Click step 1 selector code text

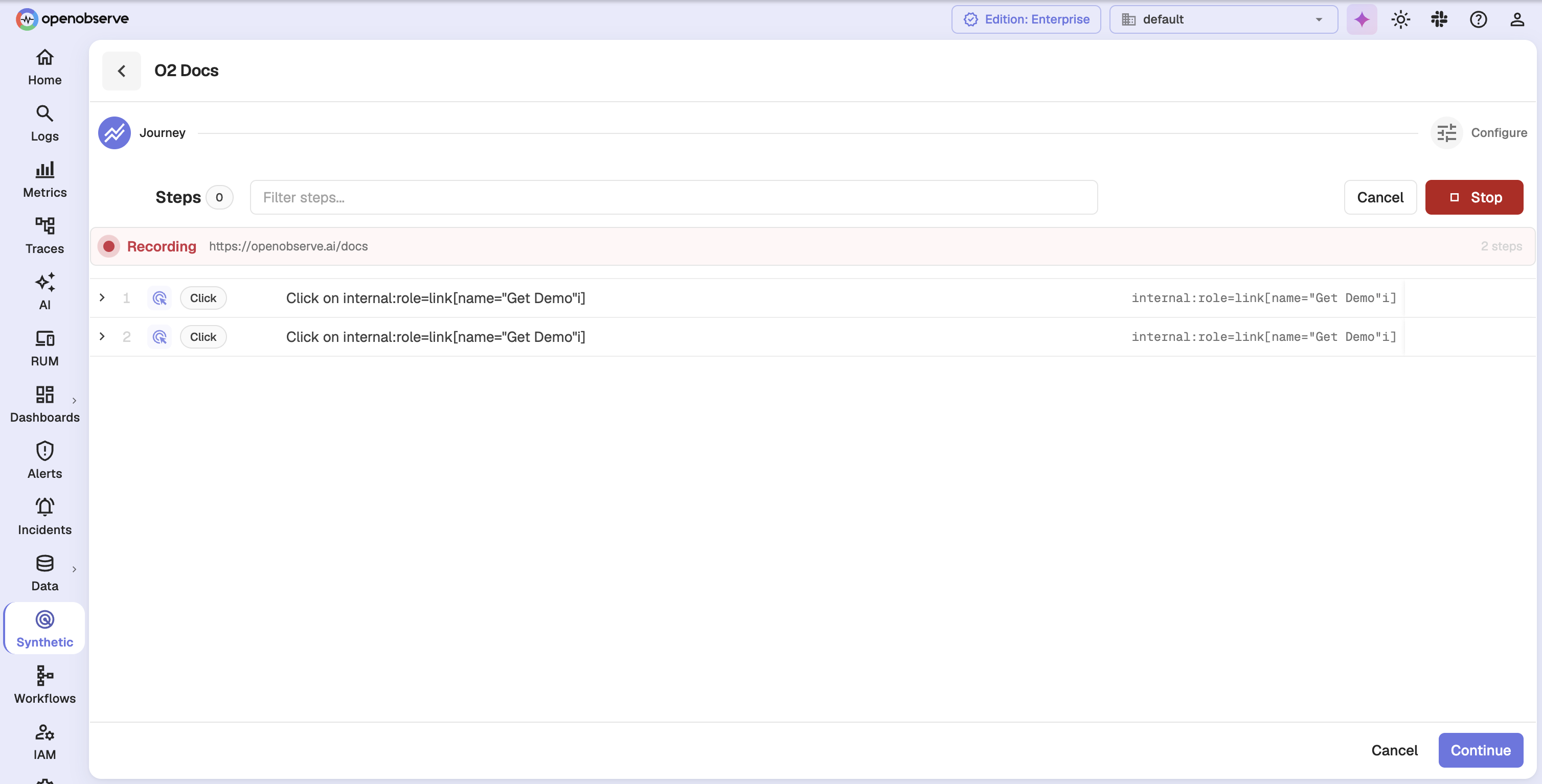tap(1263, 298)
